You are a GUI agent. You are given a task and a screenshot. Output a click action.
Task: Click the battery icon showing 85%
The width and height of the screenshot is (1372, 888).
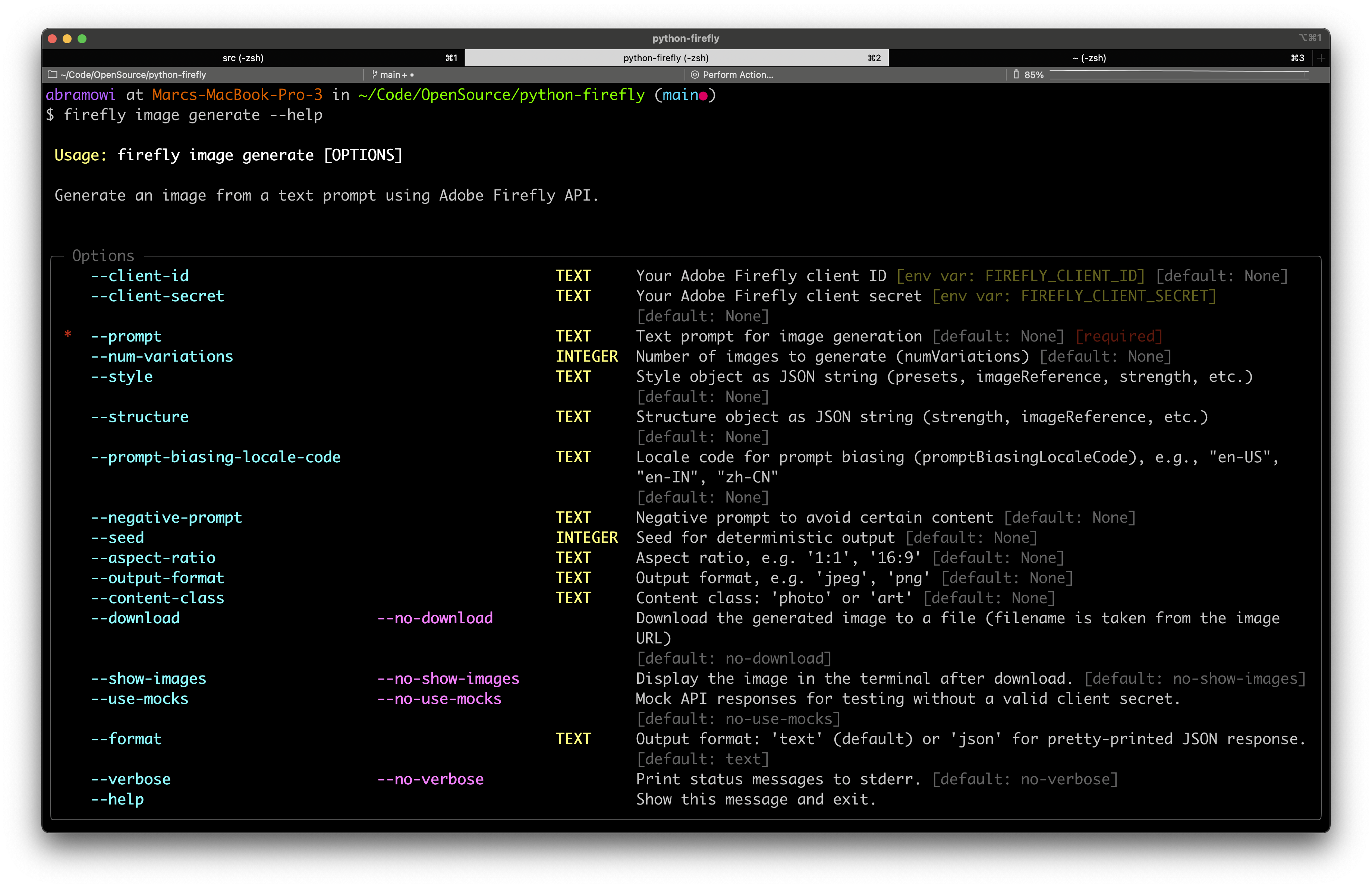[1016, 74]
